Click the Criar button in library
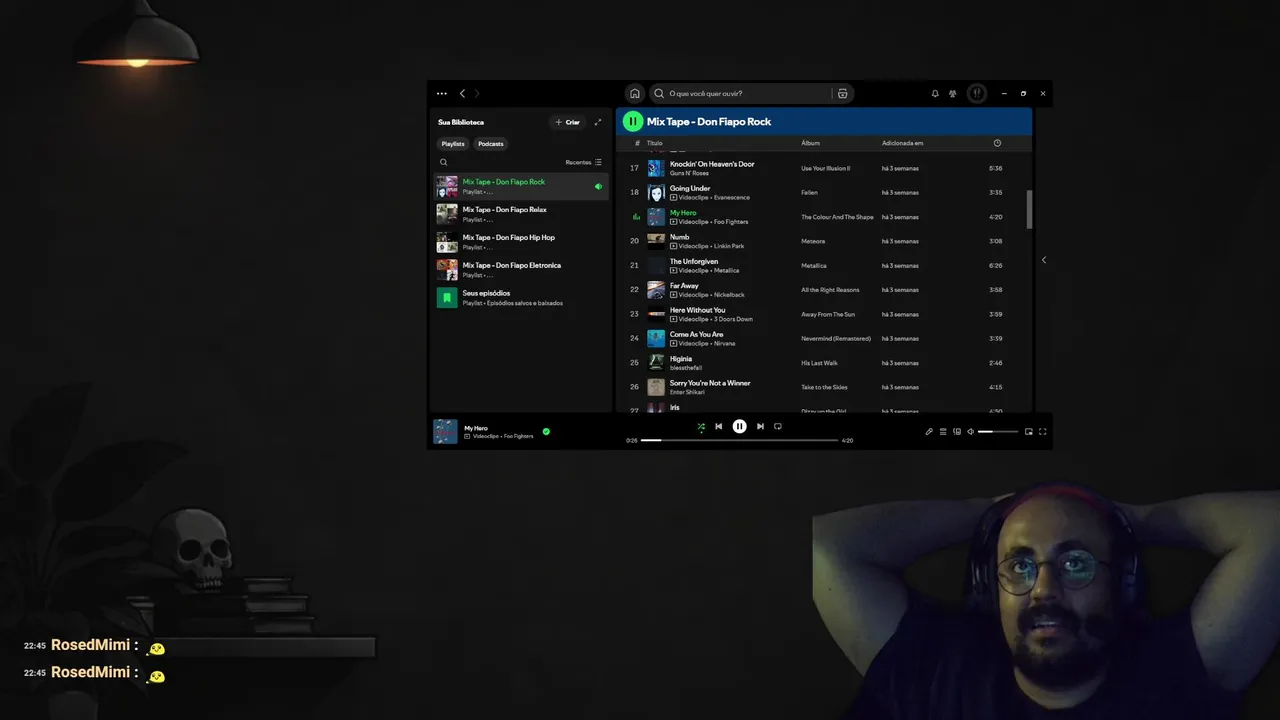 568,122
